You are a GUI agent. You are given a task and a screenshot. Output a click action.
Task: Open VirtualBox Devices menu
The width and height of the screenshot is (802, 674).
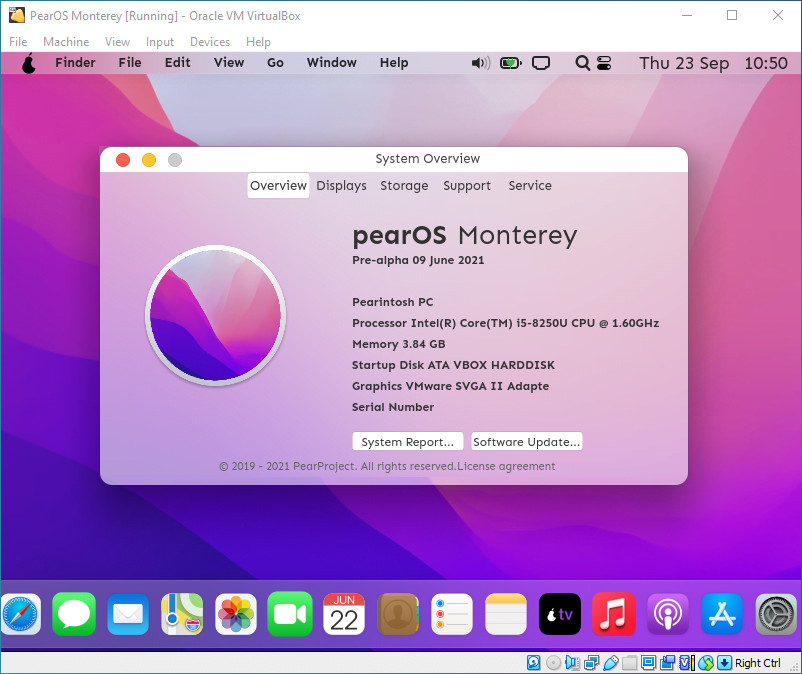210,42
